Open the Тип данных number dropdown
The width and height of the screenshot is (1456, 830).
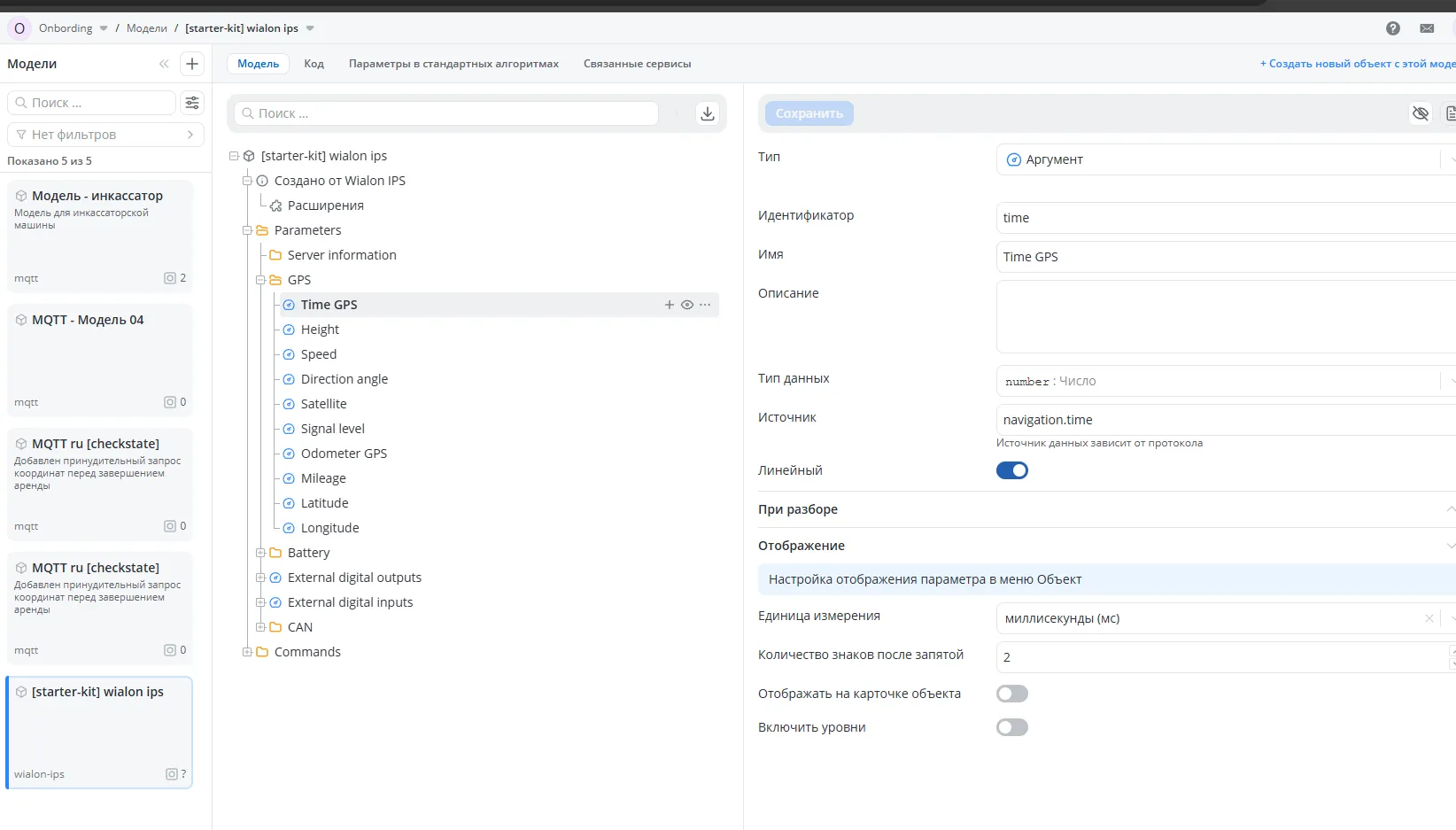tap(1222, 381)
